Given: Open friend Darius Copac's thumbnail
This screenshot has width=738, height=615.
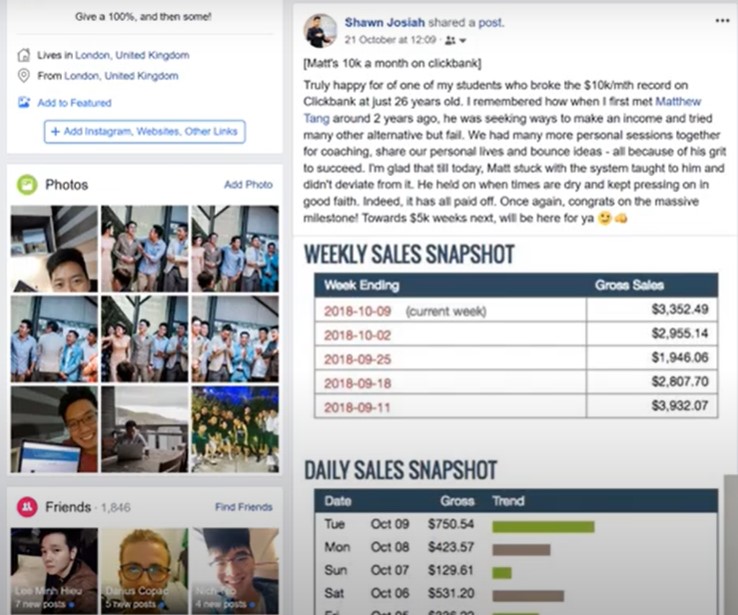Looking at the screenshot, I should pos(144,571).
